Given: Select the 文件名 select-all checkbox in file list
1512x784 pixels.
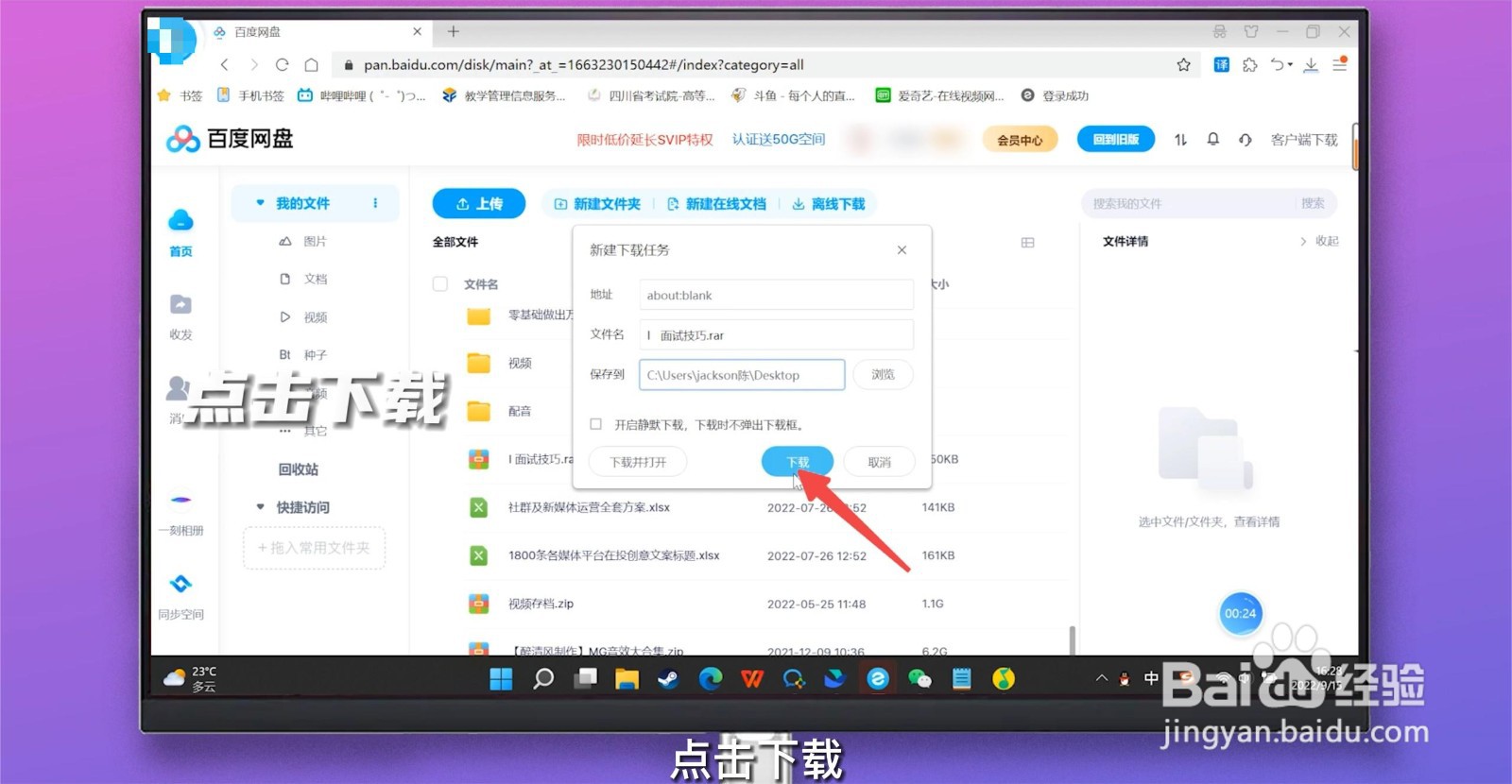Looking at the screenshot, I should tap(439, 283).
